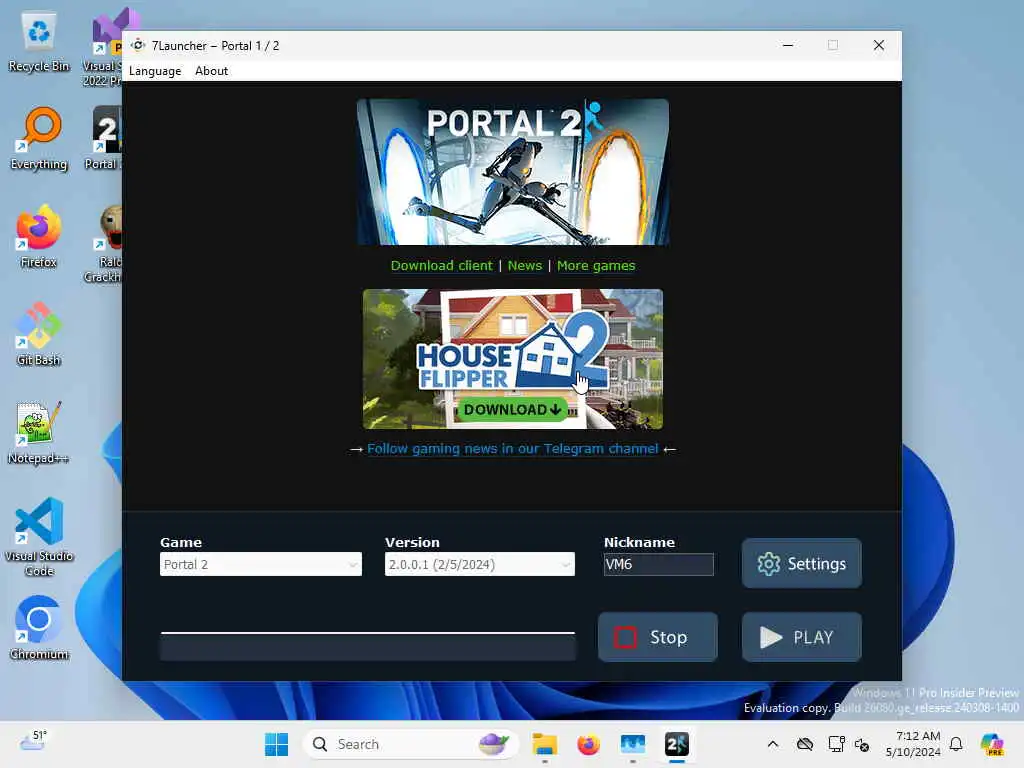Show hidden system tray icons
Image resolution: width=1024 pixels, height=768 pixels.
click(x=773, y=744)
